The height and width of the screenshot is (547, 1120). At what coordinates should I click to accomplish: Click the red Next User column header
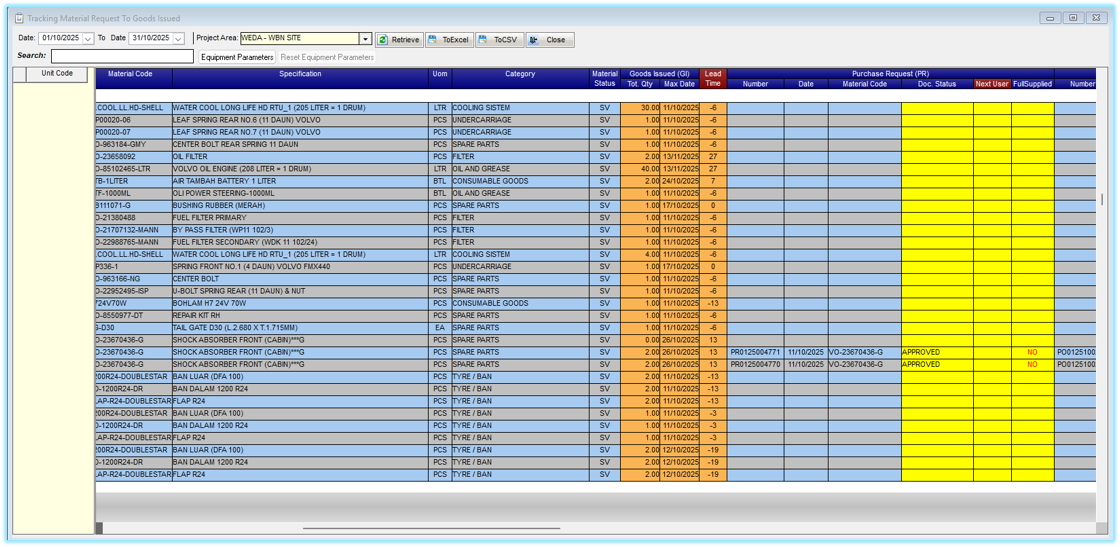(992, 84)
